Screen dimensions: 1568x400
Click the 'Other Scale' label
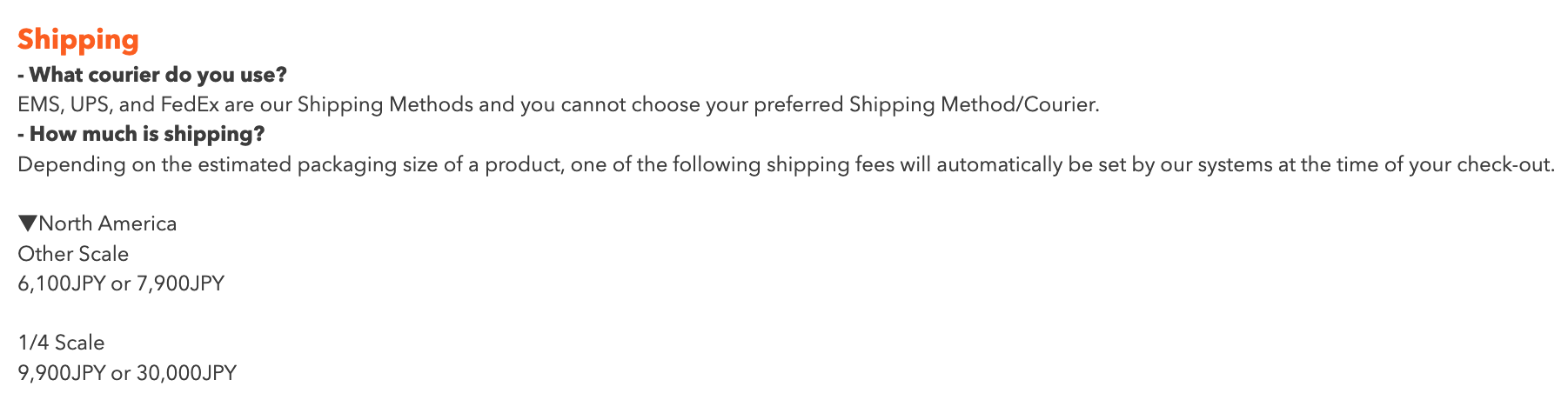click(x=73, y=254)
